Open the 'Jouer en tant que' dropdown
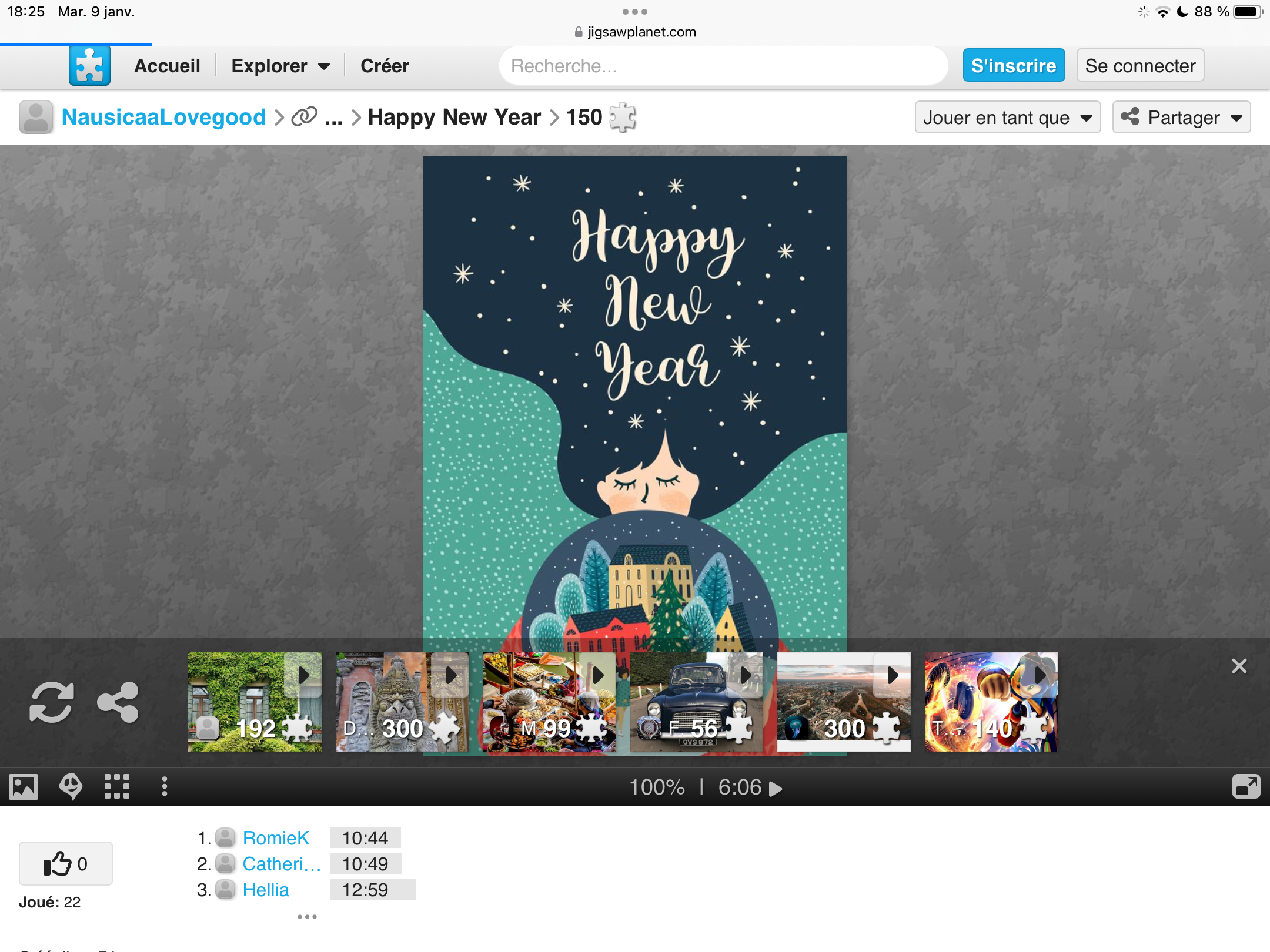 pyautogui.click(x=1007, y=118)
